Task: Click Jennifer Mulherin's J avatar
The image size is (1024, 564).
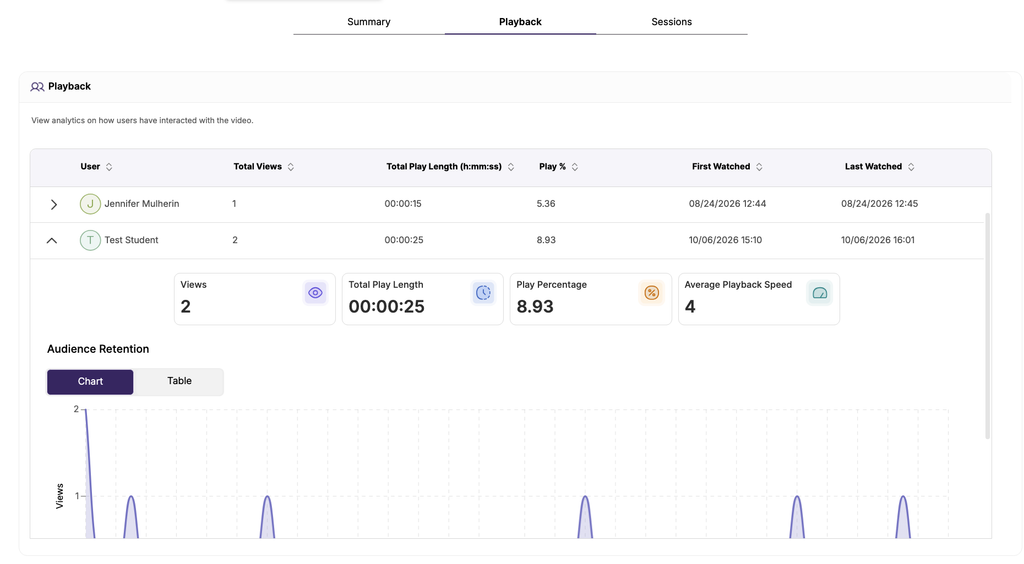Action: click(x=90, y=204)
